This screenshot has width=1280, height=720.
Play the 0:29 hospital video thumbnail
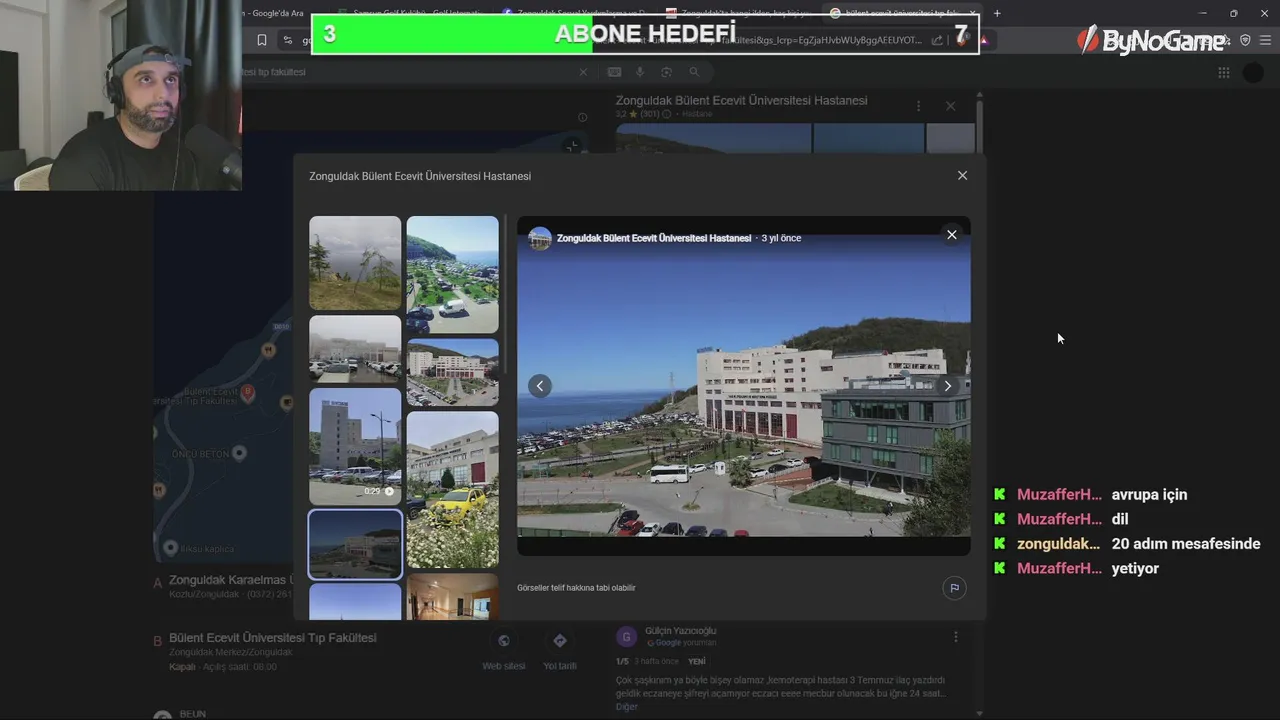(355, 446)
